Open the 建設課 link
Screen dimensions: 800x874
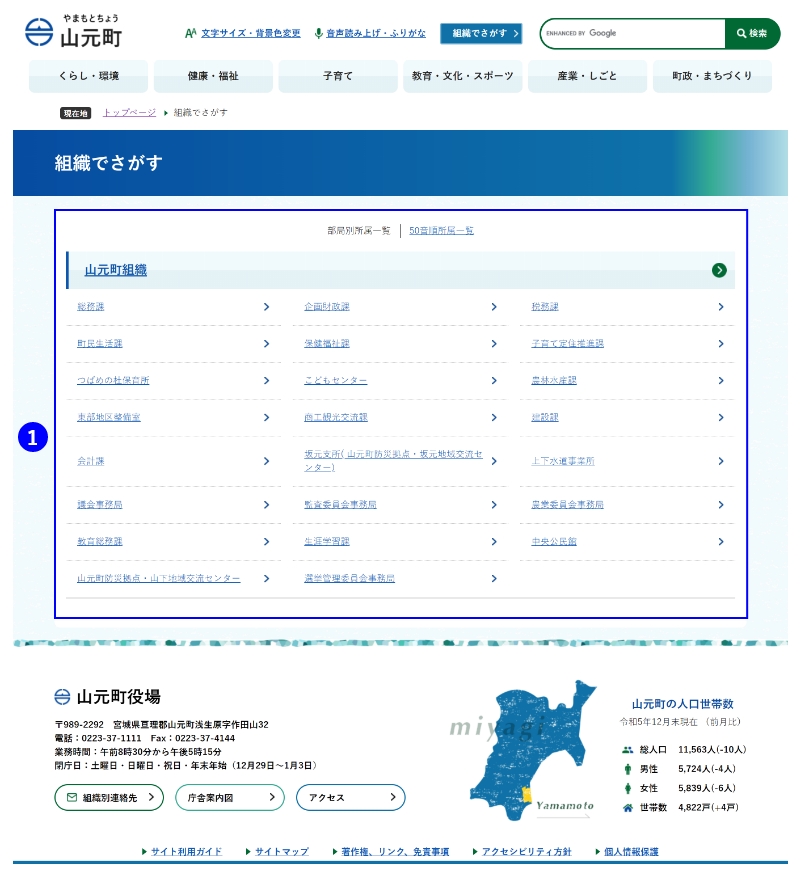click(545, 417)
